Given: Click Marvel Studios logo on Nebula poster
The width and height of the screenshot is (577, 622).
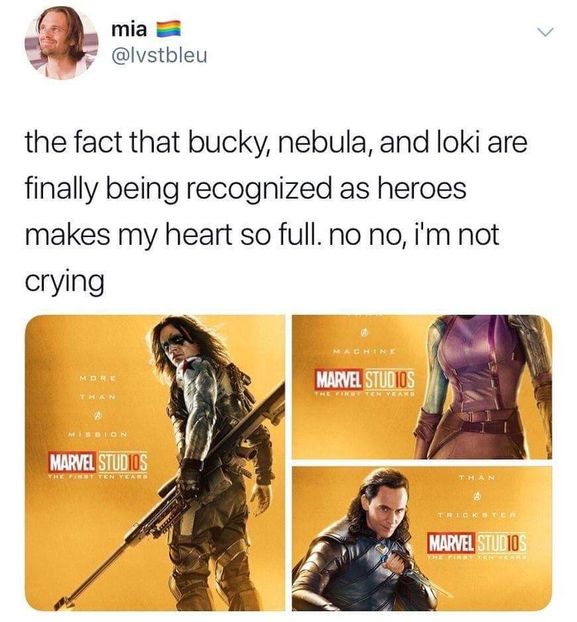Looking at the screenshot, I should pos(365,380).
